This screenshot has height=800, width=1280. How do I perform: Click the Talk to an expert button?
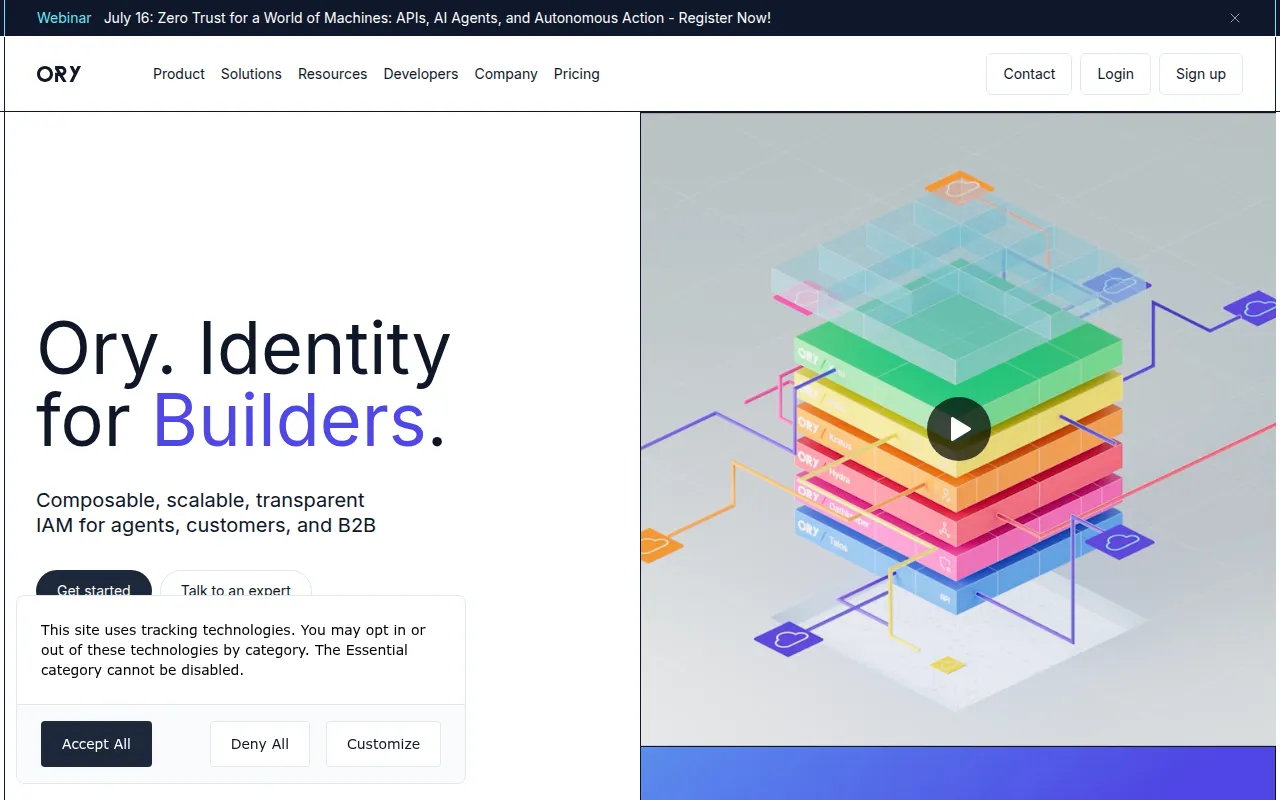pos(236,584)
